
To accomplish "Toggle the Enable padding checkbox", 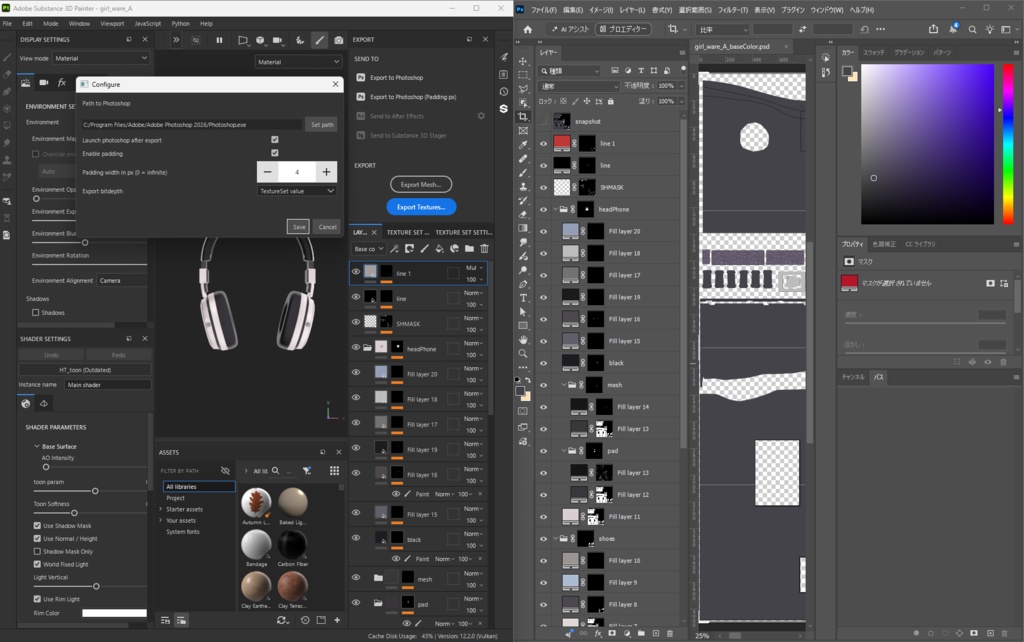I will 274,153.
